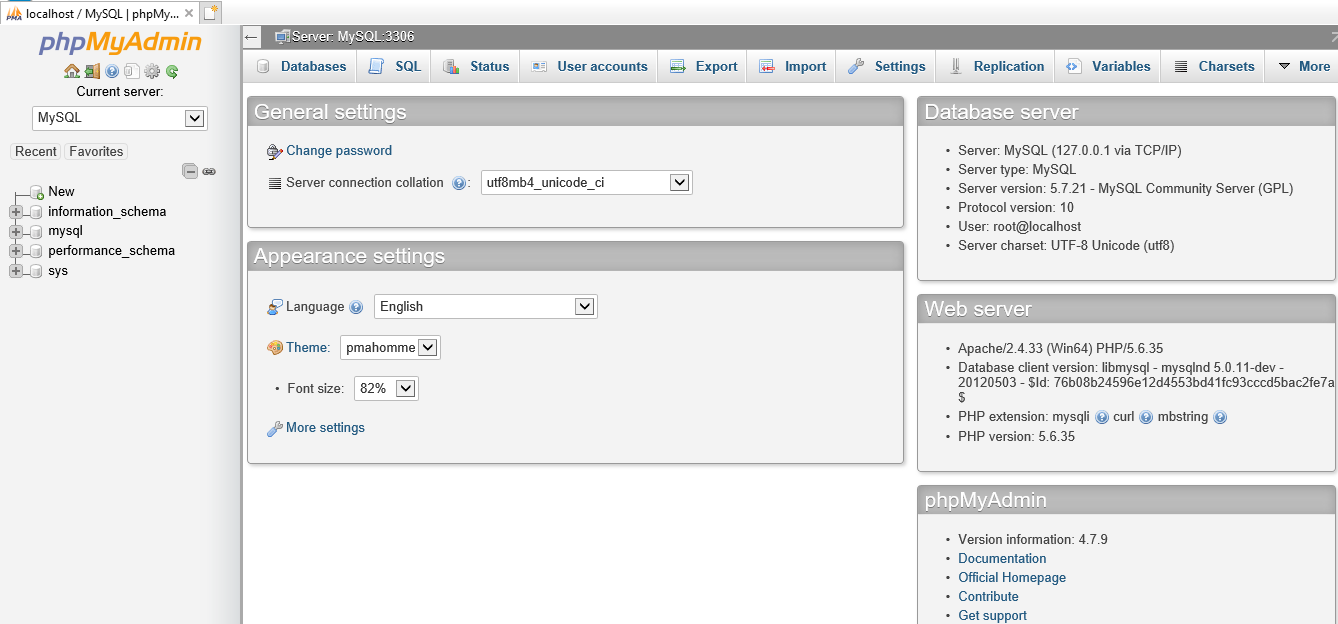Select the performance_schema database name

coord(111,251)
